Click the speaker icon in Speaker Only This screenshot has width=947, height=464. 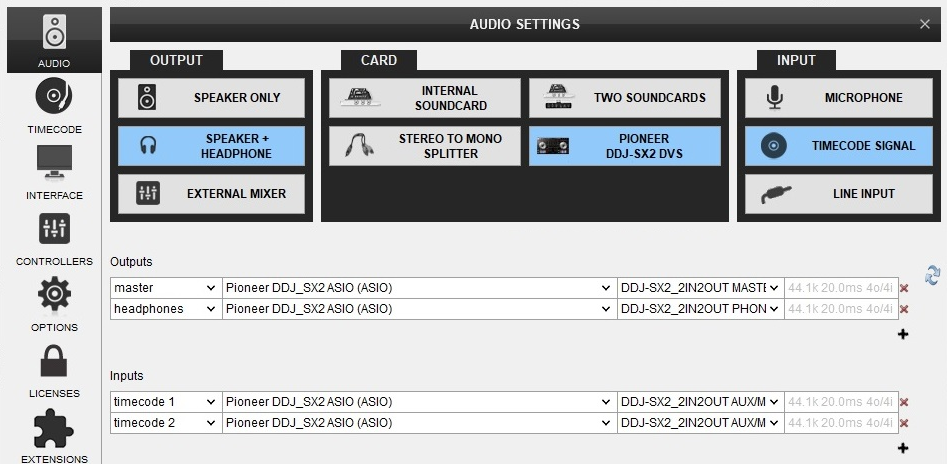pos(147,97)
